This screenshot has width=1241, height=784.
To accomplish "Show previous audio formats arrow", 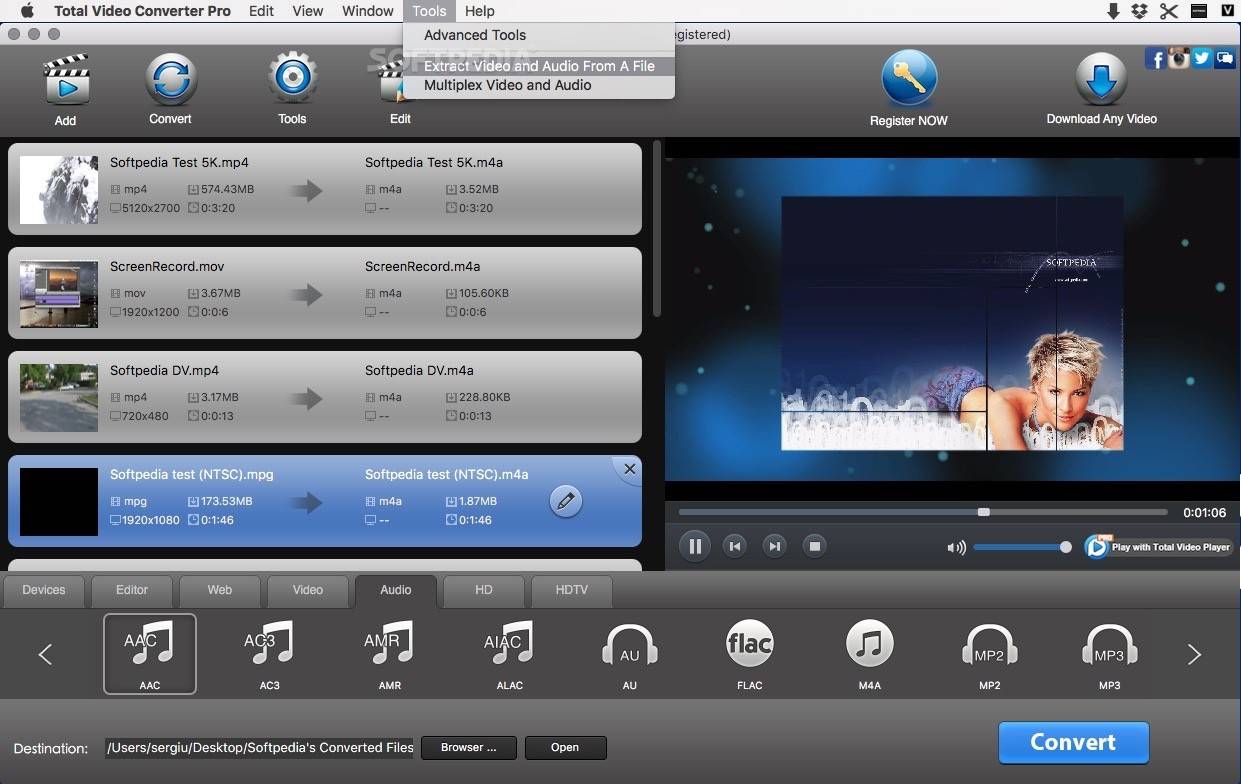I will click(45, 654).
